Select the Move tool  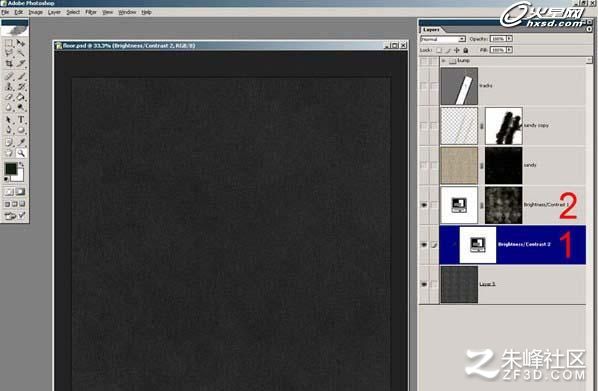click(x=21, y=43)
